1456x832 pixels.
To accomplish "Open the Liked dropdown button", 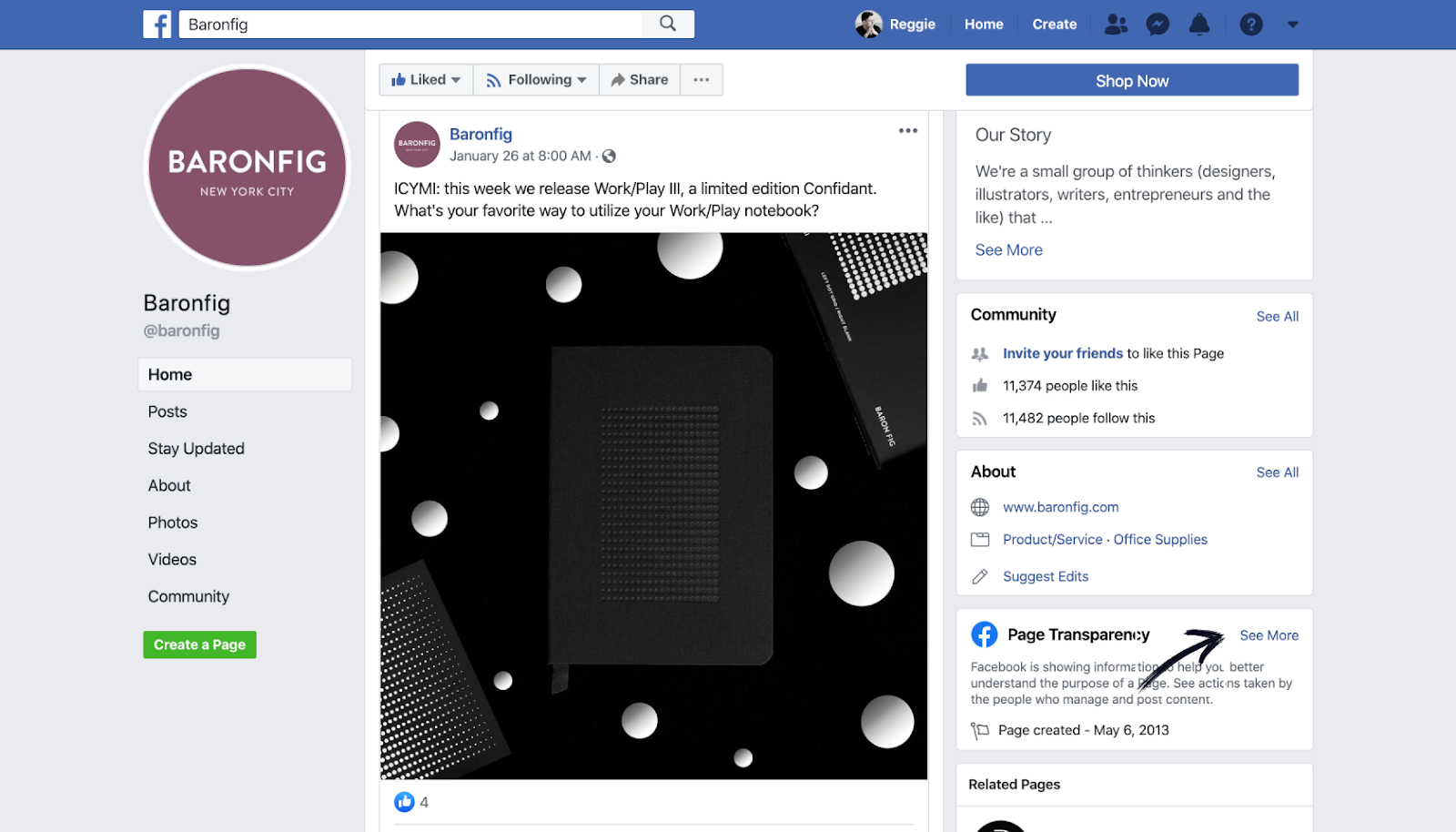I will (426, 80).
